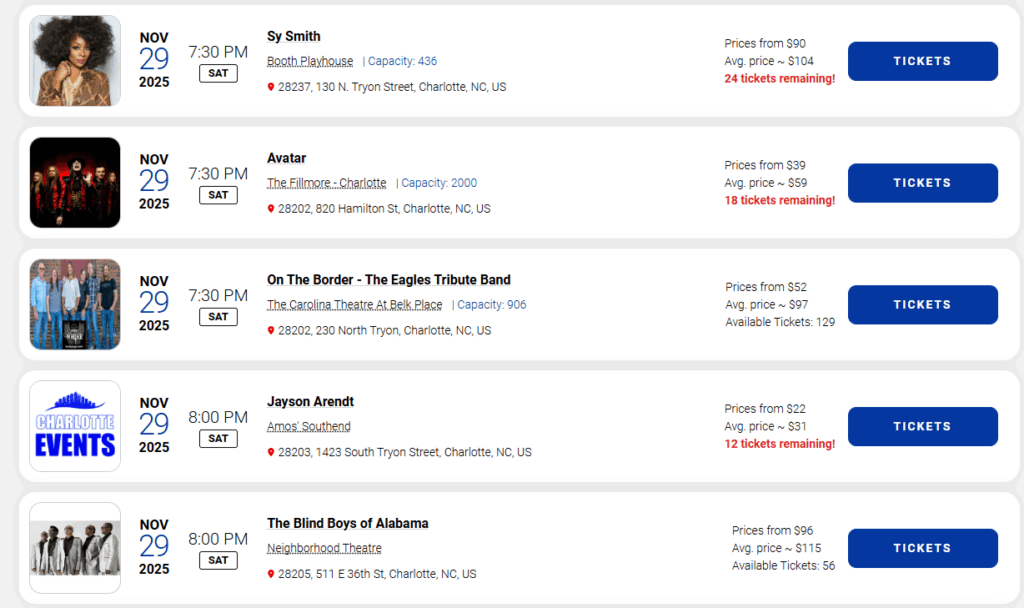This screenshot has height=608, width=1024.
Task: Click the location pin beside Booth Playhouse address
Action: click(271, 87)
